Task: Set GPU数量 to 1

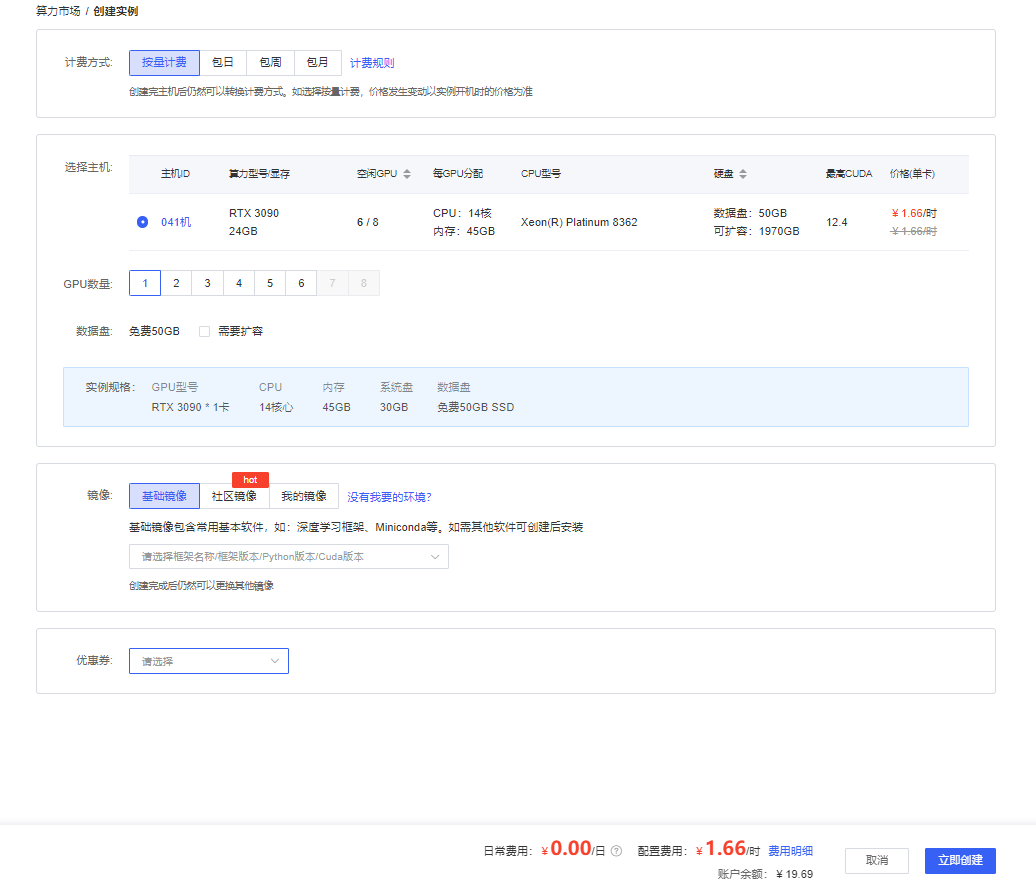Action: (x=145, y=283)
